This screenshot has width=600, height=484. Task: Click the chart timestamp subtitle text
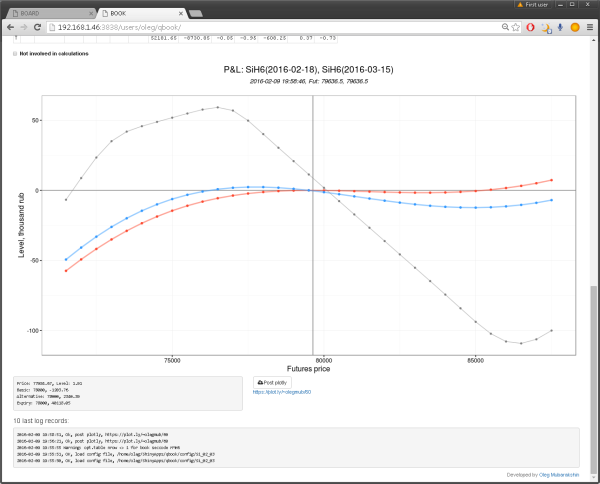pyautogui.click(x=309, y=81)
